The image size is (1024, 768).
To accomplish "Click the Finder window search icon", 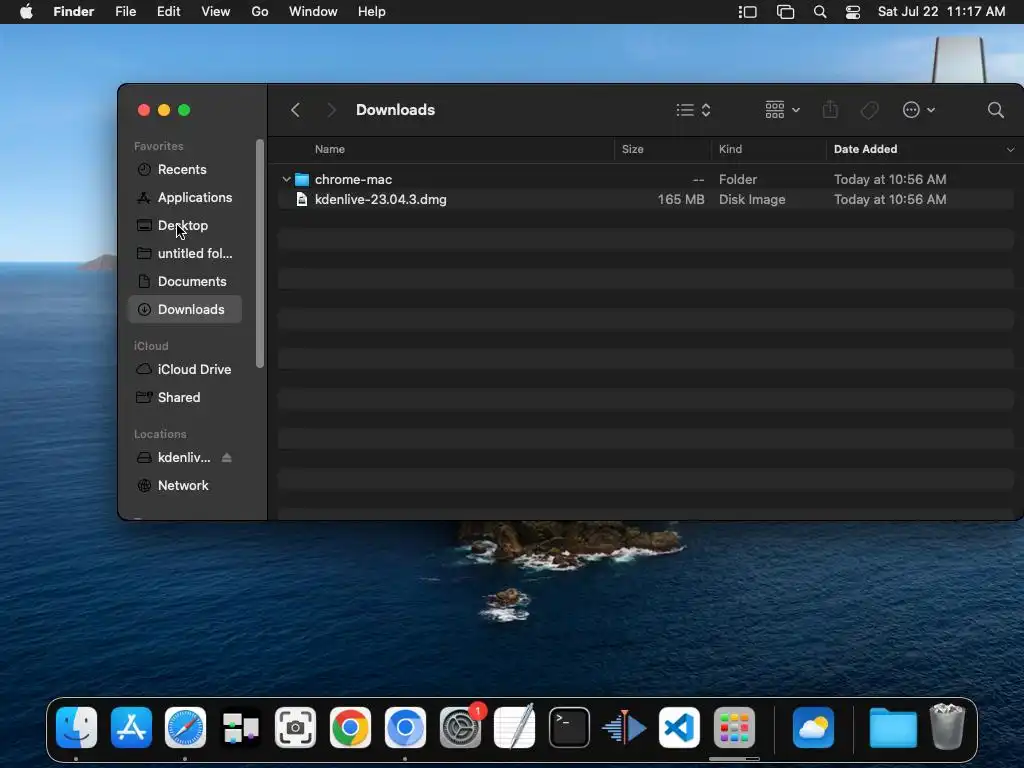I will pos(995,110).
